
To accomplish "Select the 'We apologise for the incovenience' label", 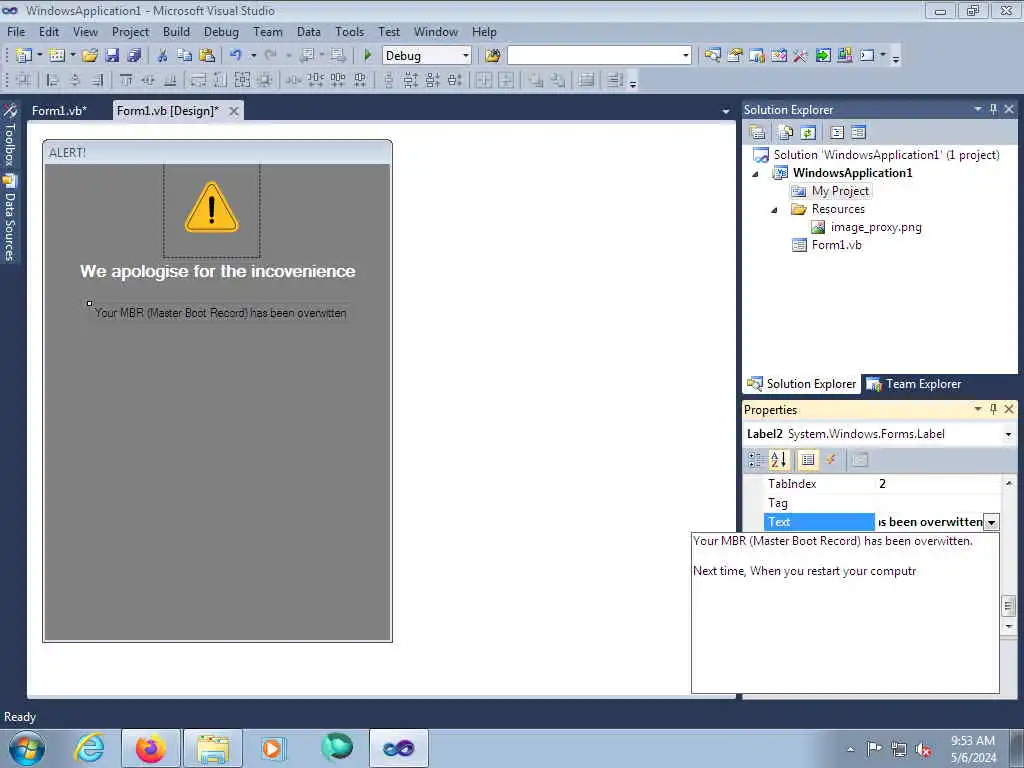I will [217, 271].
